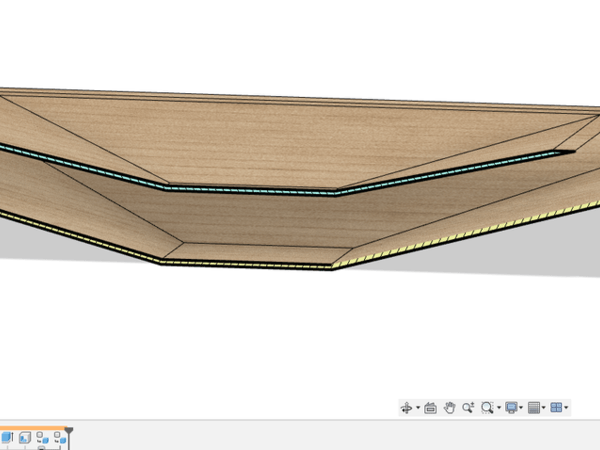
Task: Expand the Display Settings dropdown arrow
Action: click(x=521, y=408)
